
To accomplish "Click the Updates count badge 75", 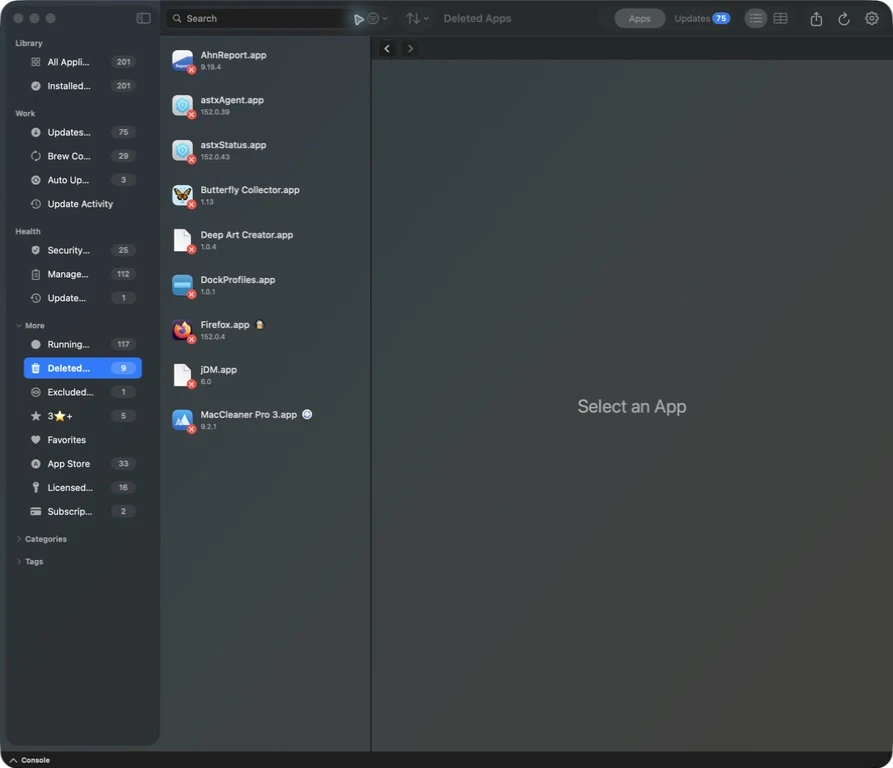I will pos(721,18).
